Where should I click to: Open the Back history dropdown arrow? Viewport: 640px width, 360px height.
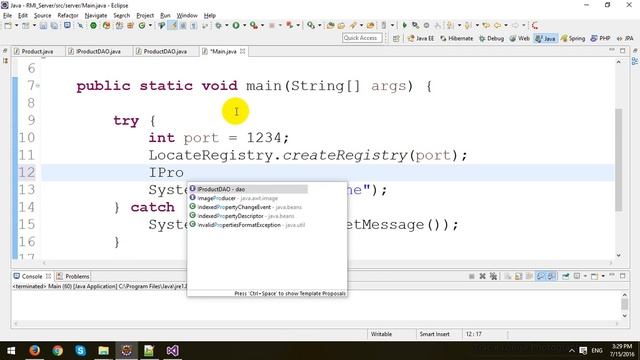pos(506,25)
